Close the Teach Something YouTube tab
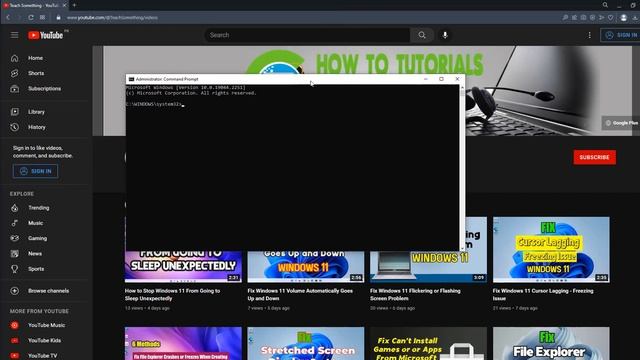640x360 pixels. pyautogui.click(x=64, y=5)
